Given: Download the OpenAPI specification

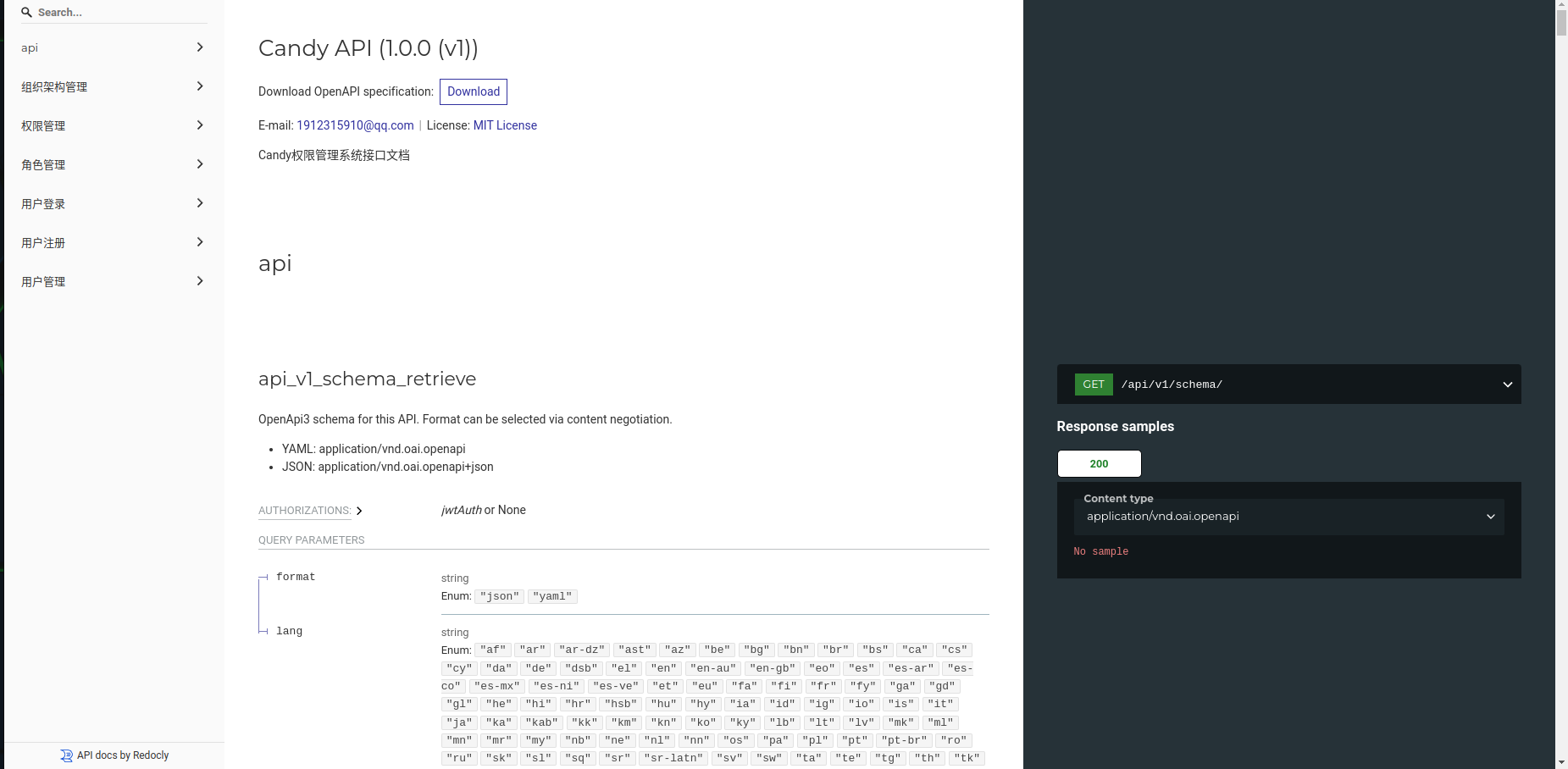Looking at the screenshot, I should (474, 91).
